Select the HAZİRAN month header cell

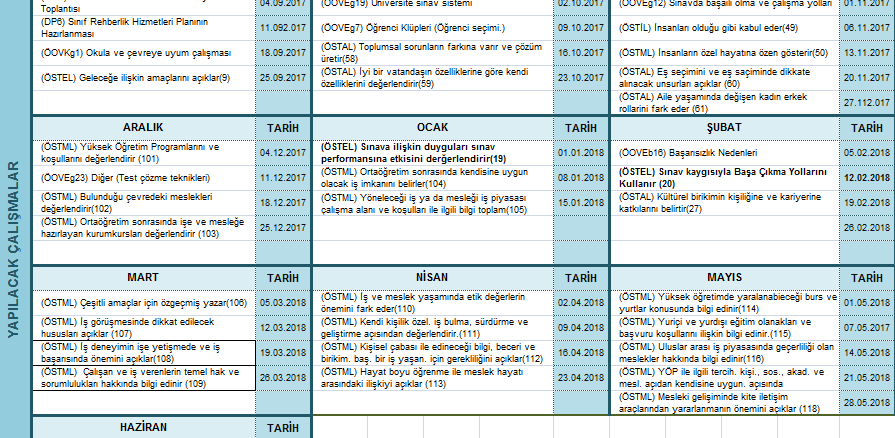pyautogui.click(x=143, y=427)
